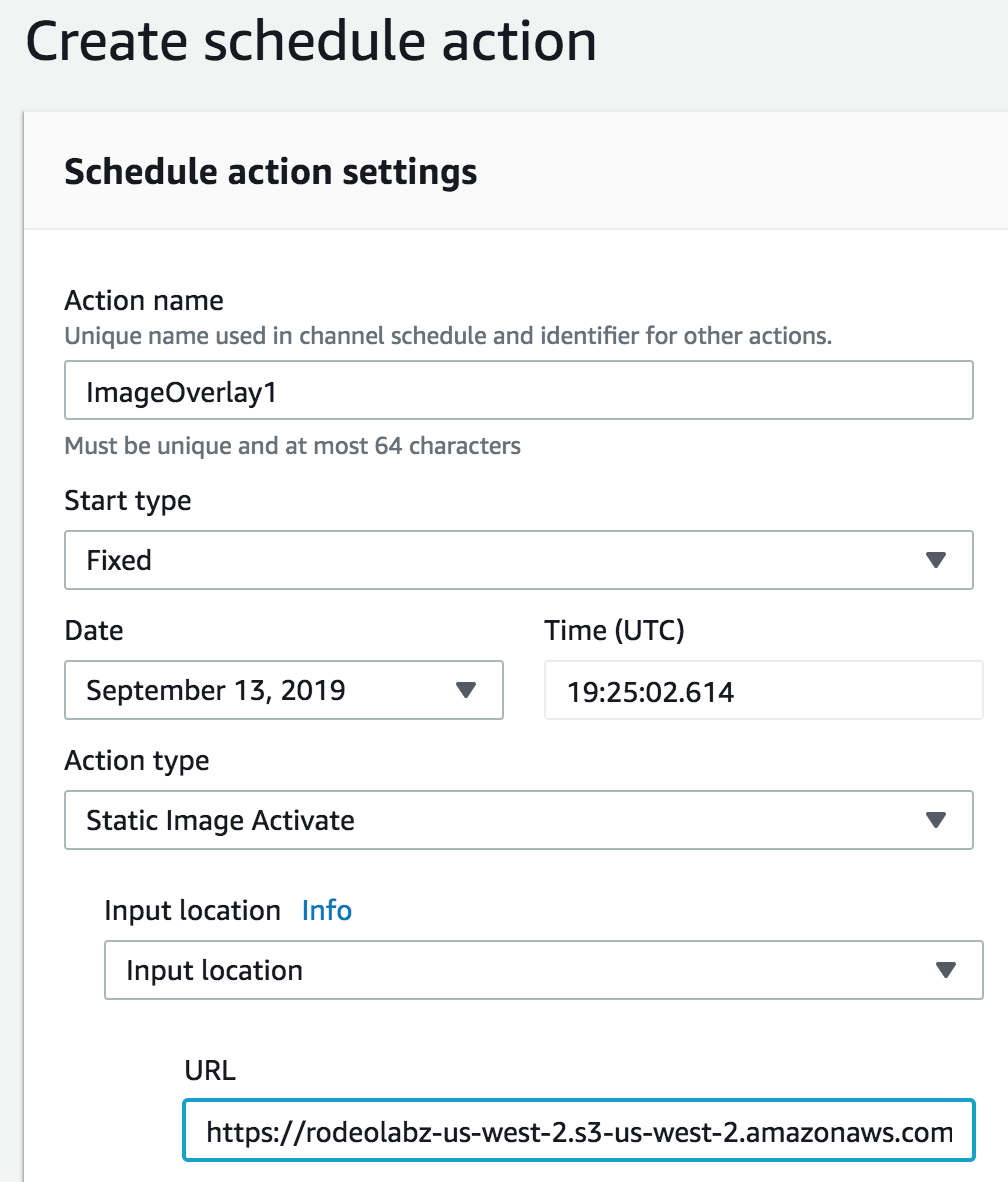1008x1182 pixels.
Task: Click the Input location dropdown arrow
Action: coord(945,970)
